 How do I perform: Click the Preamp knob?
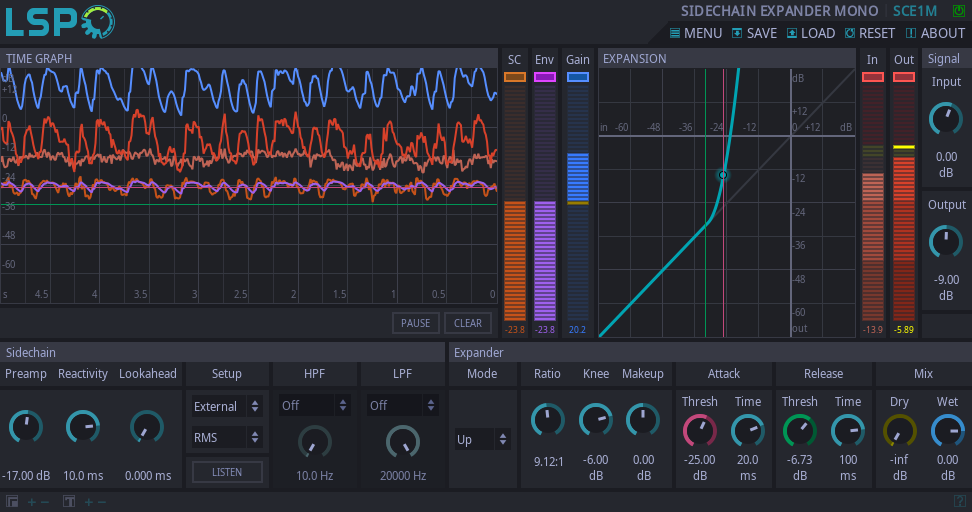(25, 426)
